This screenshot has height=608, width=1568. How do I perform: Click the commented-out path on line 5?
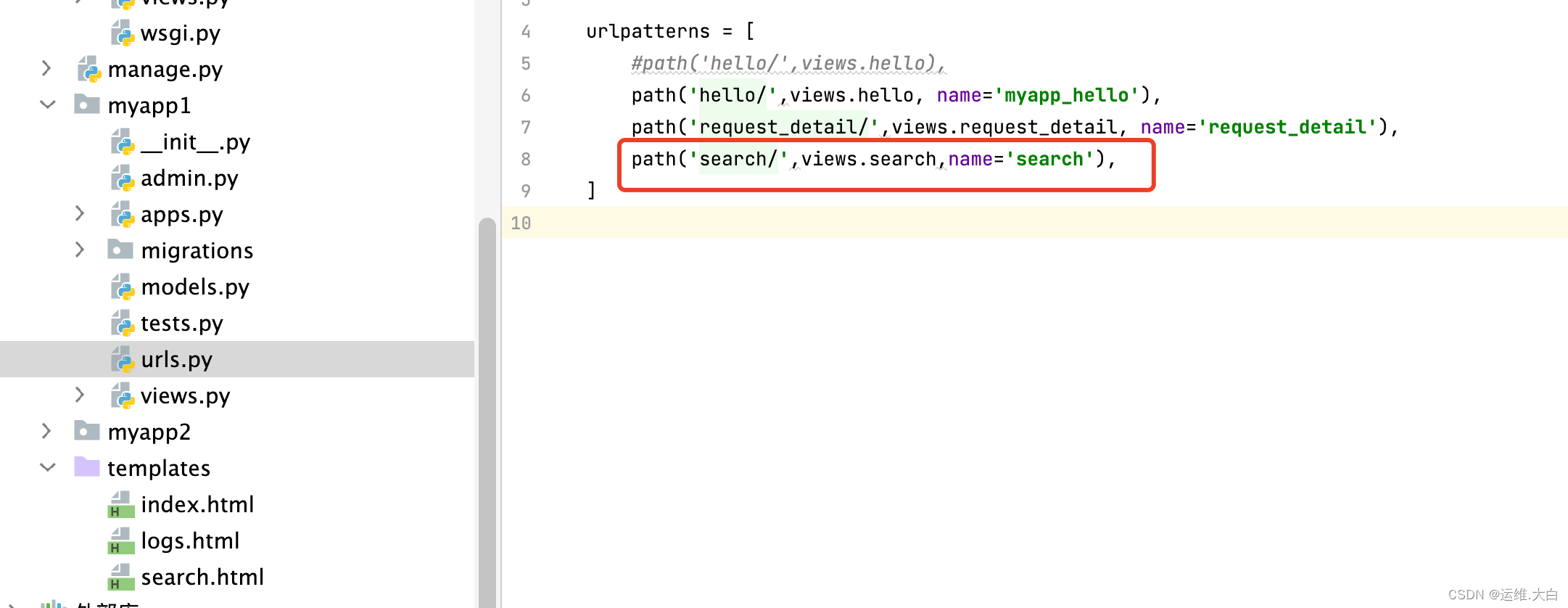[788, 63]
